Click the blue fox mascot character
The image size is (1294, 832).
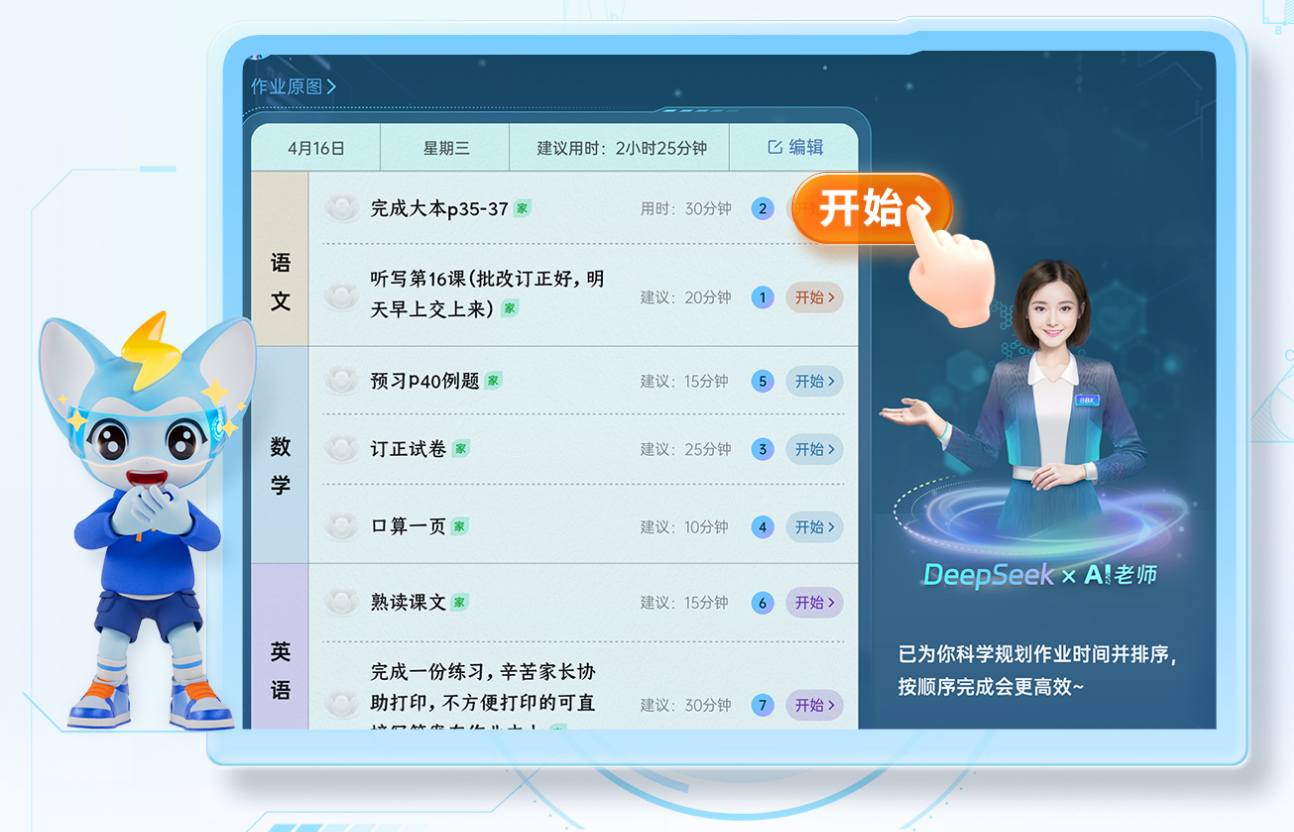[148, 520]
